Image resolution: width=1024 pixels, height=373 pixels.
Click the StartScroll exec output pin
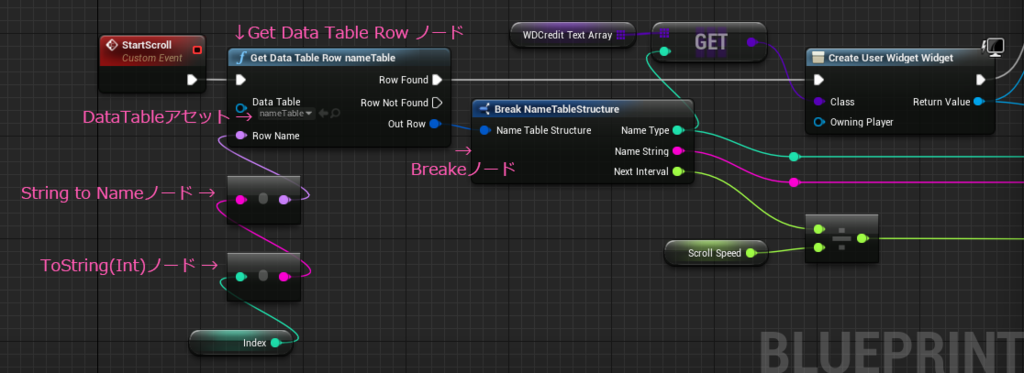pos(192,80)
